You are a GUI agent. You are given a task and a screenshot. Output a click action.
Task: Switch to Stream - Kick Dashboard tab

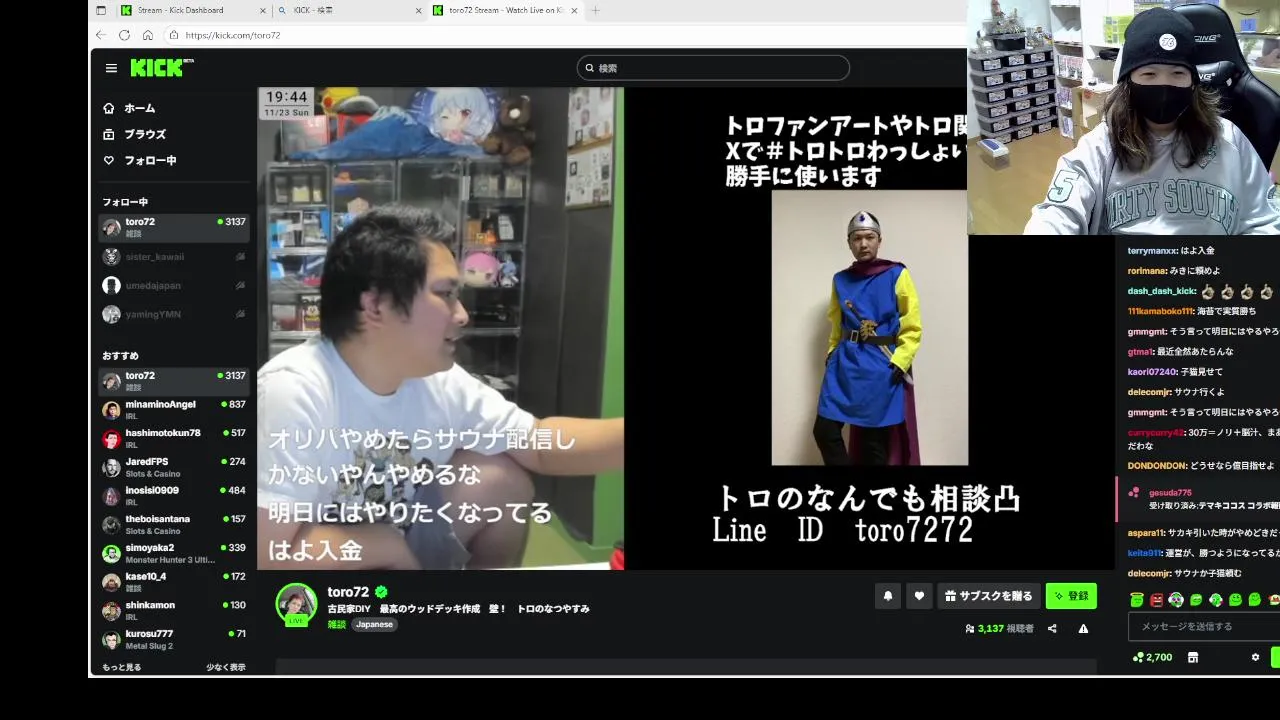point(193,10)
